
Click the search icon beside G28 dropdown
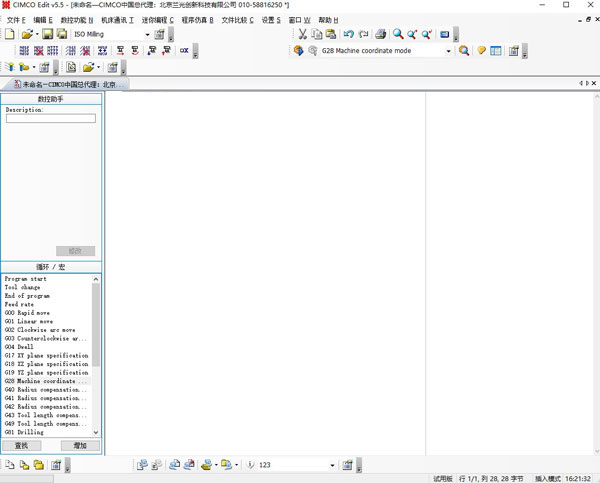point(464,50)
